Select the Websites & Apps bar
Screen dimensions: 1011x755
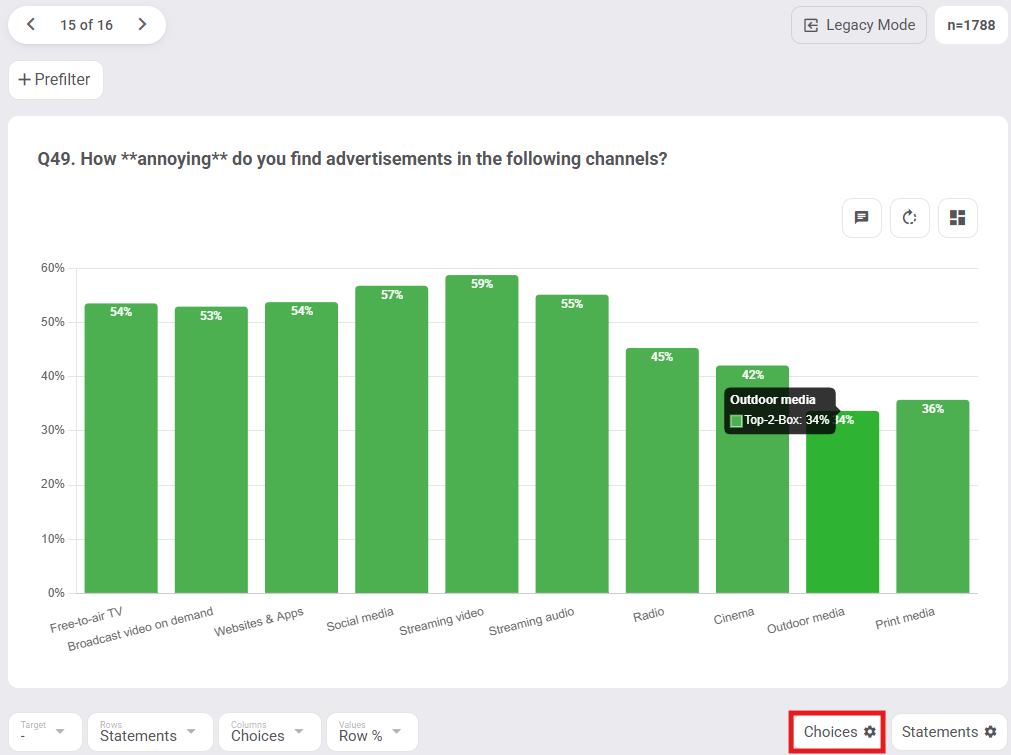point(302,447)
